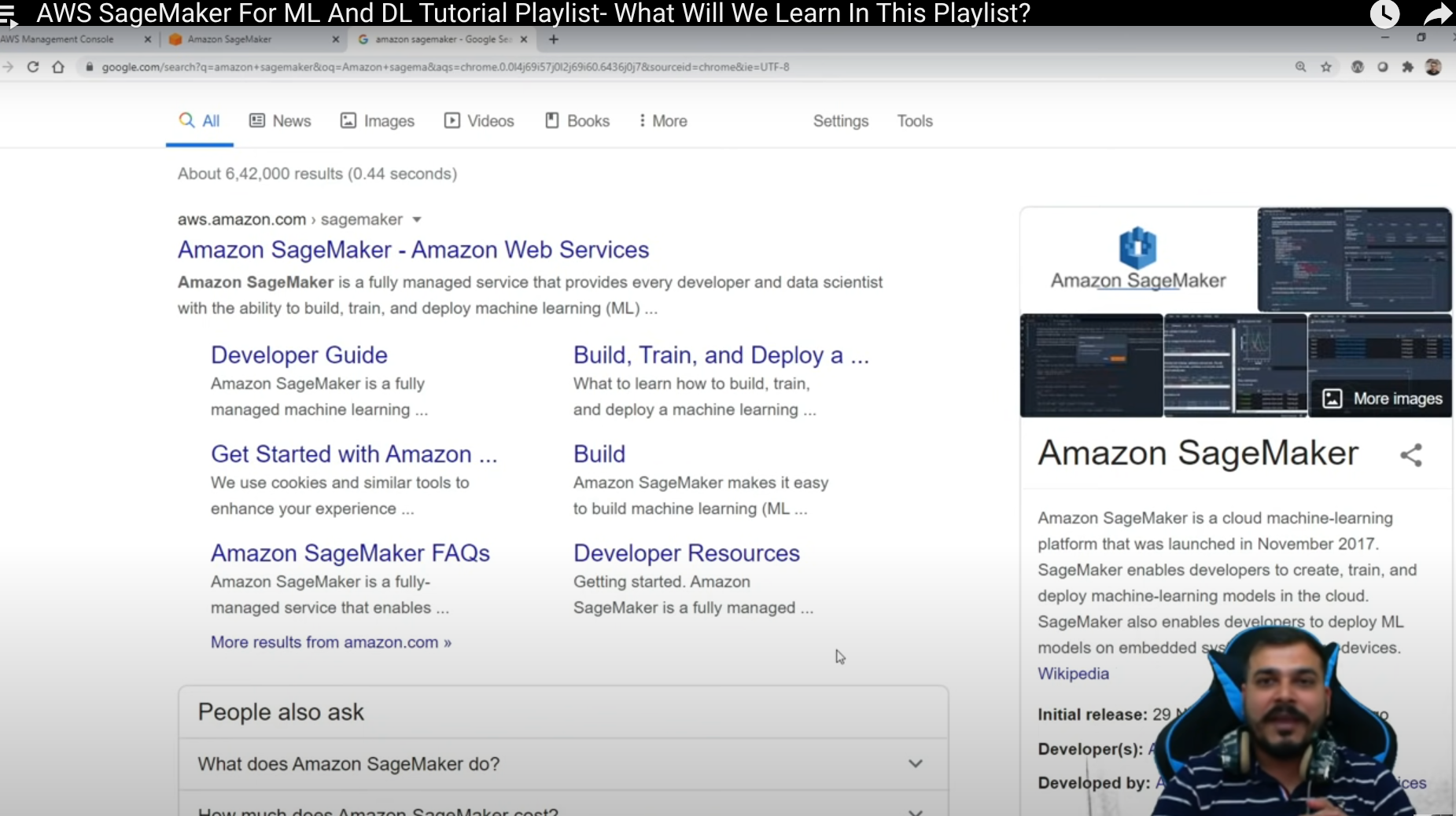Click the SageMaker logo in knowledge panel
Viewport: 1456px width, 816px height.
click(x=1138, y=259)
